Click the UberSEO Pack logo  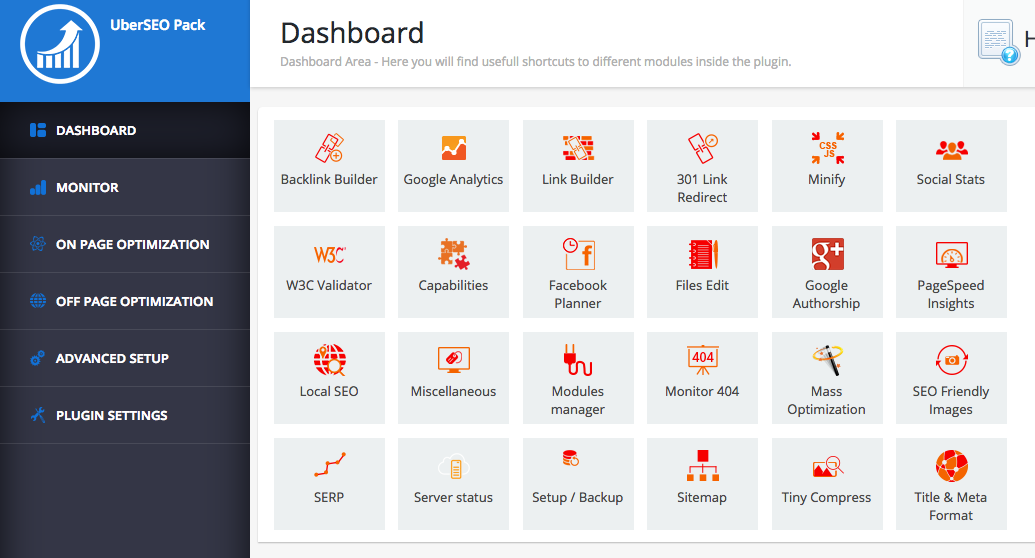tap(60, 44)
